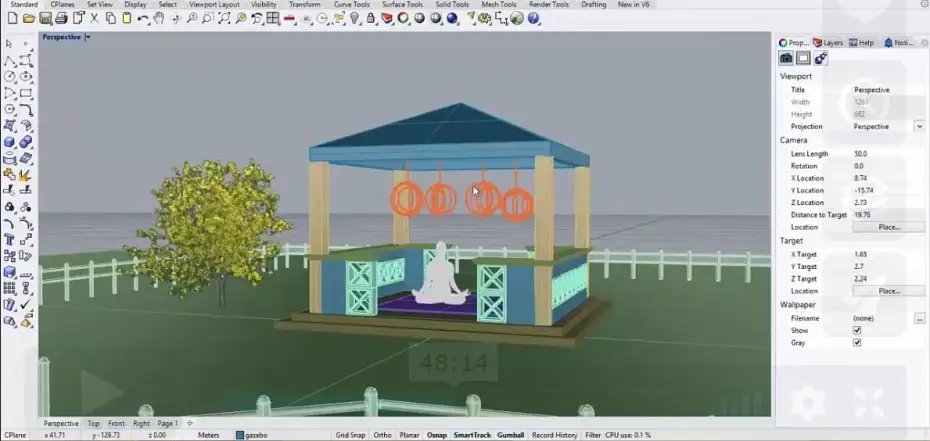Image resolution: width=930 pixels, height=441 pixels.
Task: Click the Open file folder icon
Action: 28,18
